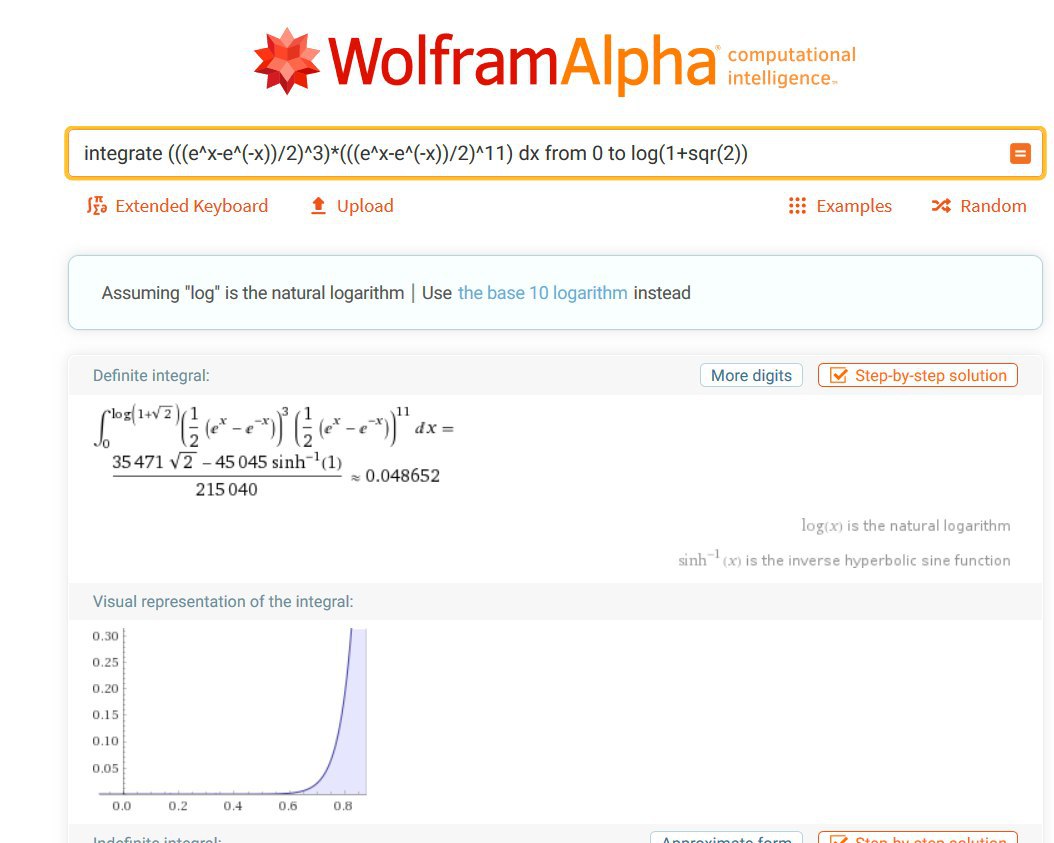Screen dimensions: 1054x843
Task: Click the denominator 215 040 in the result
Action: [227, 489]
